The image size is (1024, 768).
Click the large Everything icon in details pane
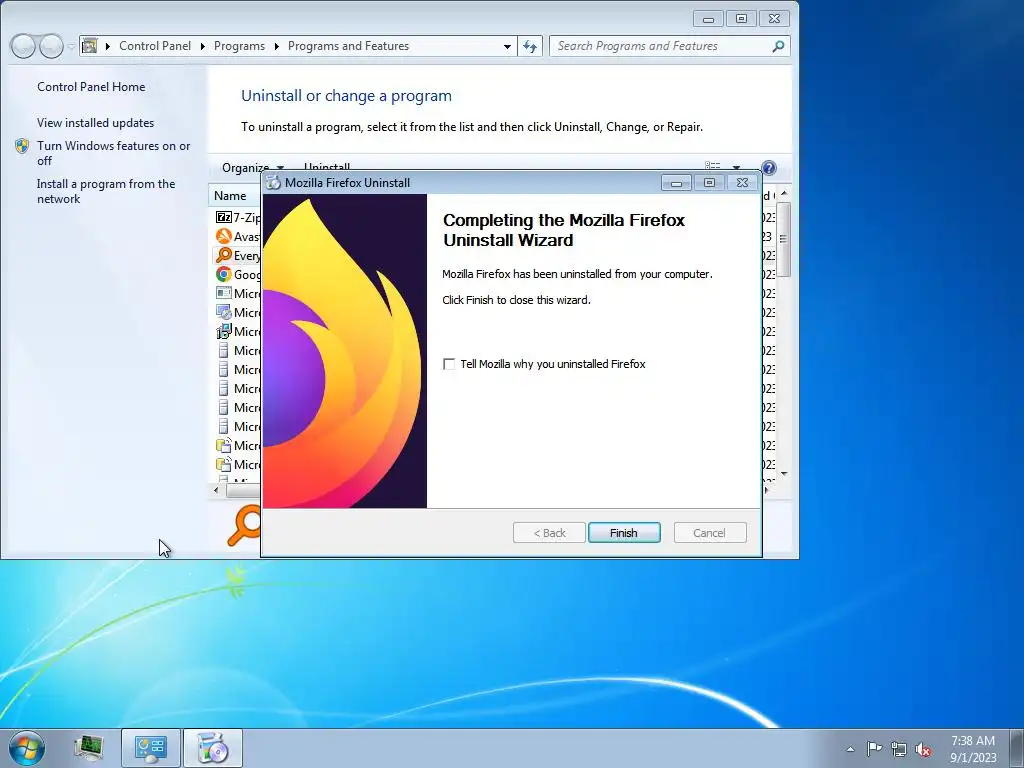point(244,526)
